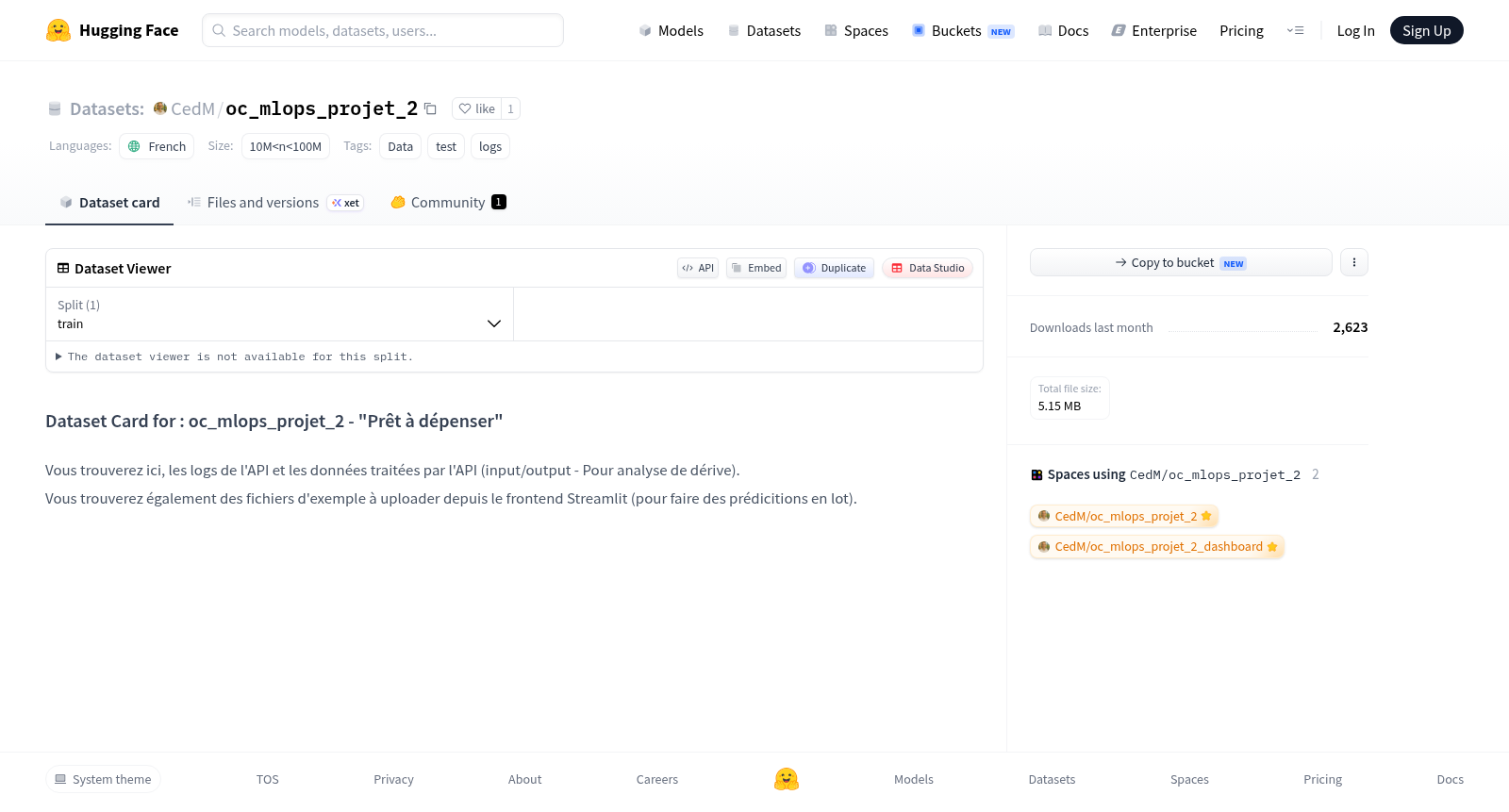Open the Docs footer link
Viewport: 1509px width, 812px height.
point(1450,779)
